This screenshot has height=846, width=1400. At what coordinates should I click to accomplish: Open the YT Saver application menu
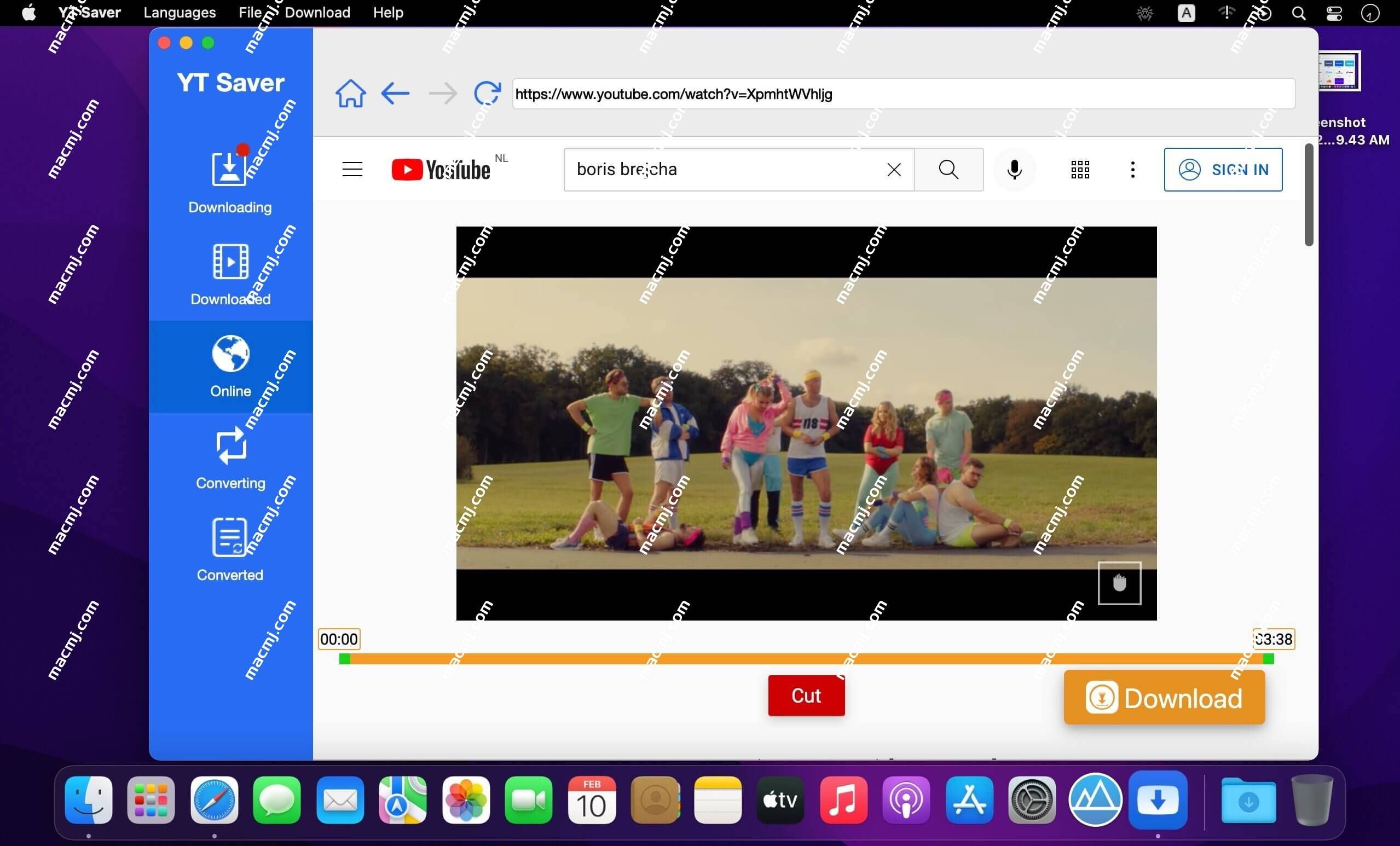pyautogui.click(x=90, y=13)
